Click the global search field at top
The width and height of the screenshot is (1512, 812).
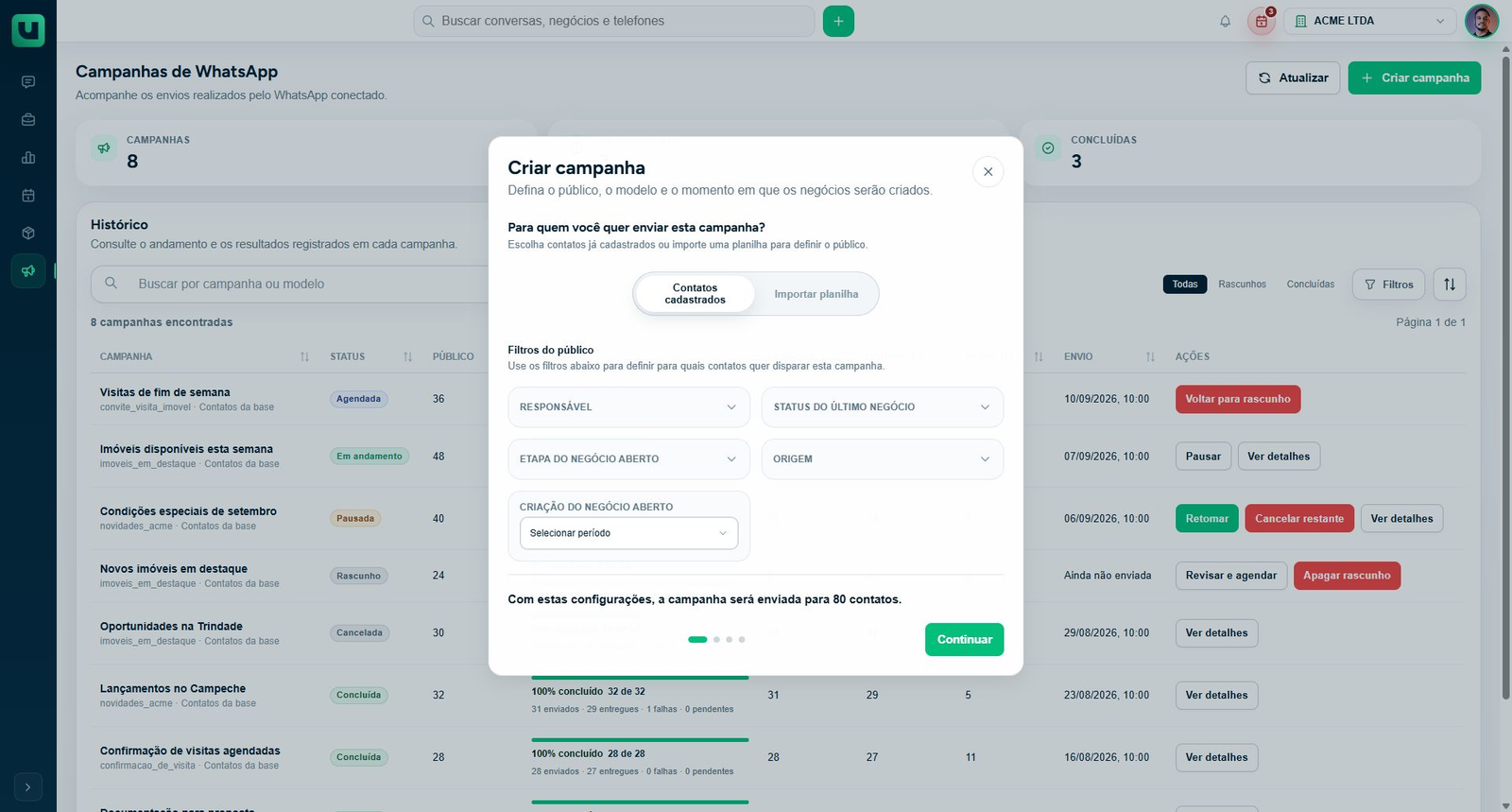[x=613, y=21]
